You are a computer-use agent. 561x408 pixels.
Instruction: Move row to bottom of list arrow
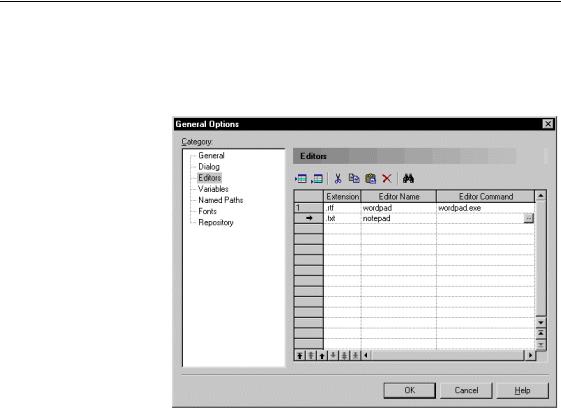355,355
